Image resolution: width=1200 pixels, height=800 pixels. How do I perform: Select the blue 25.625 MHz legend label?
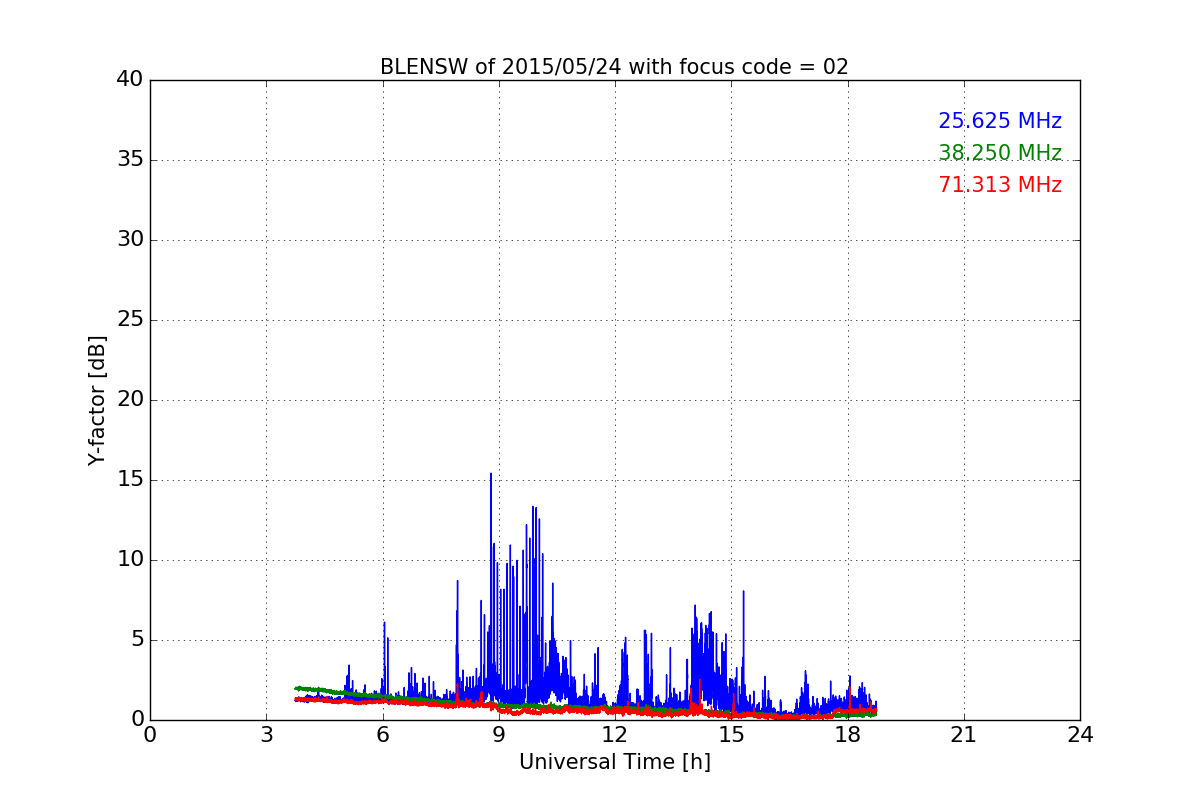pos(1000,121)
